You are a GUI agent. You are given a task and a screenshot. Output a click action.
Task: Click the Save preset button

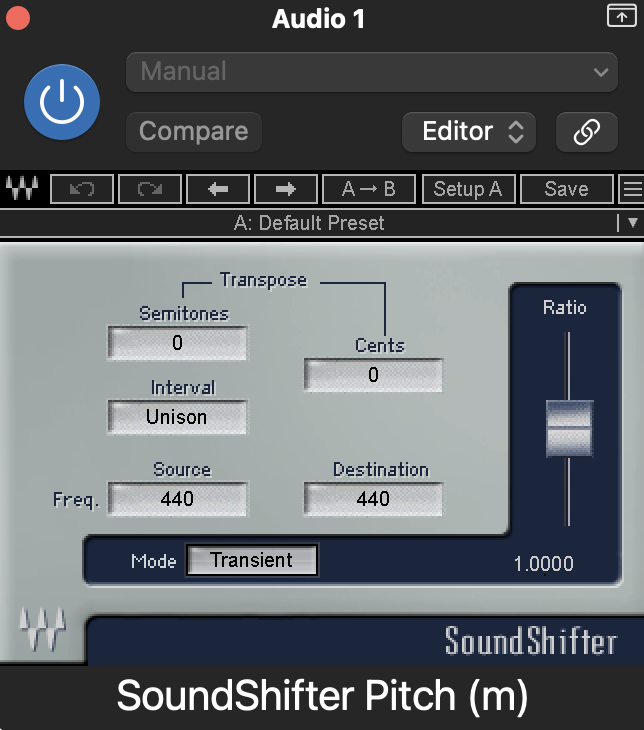click(566, 189)
